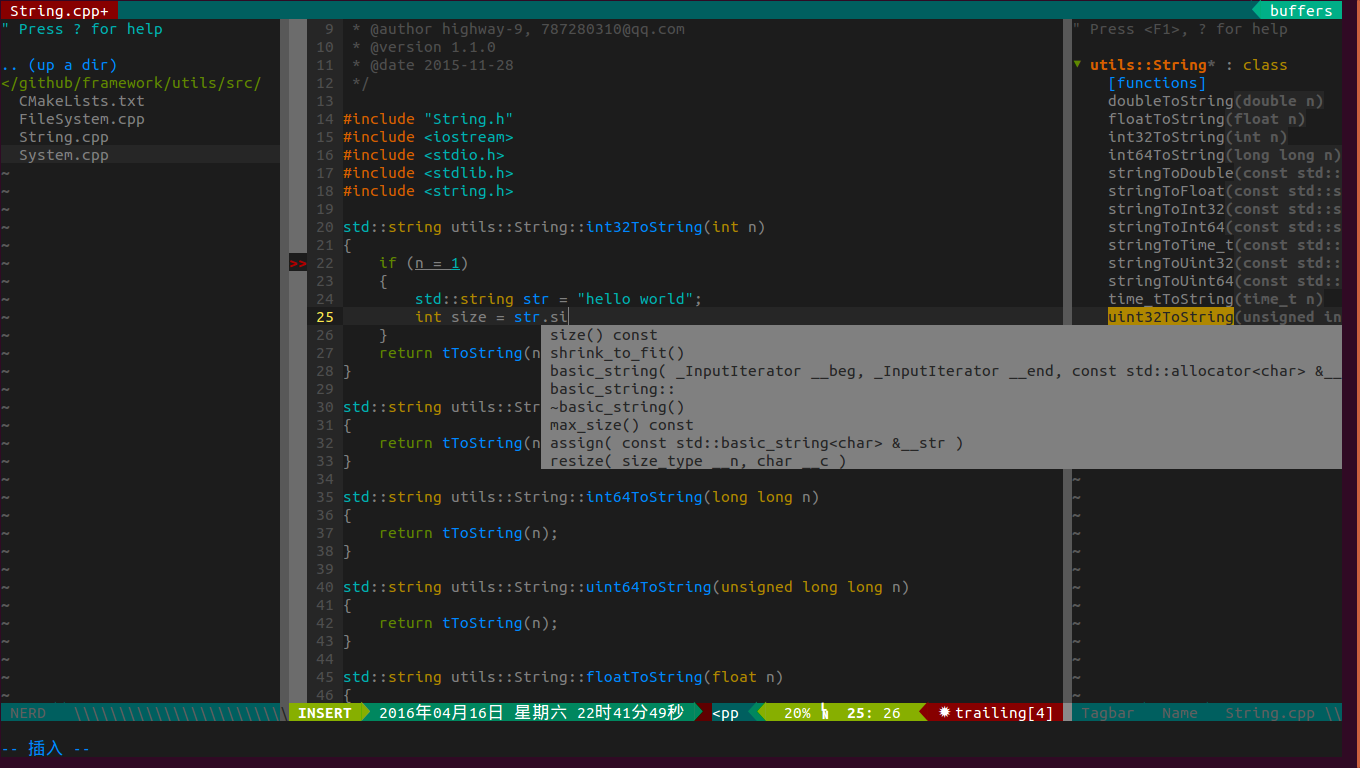Select max_size() const completion entry
The width and height of the screenshot is (1360, 768).
pyautogui.click(x=621, y=425)
